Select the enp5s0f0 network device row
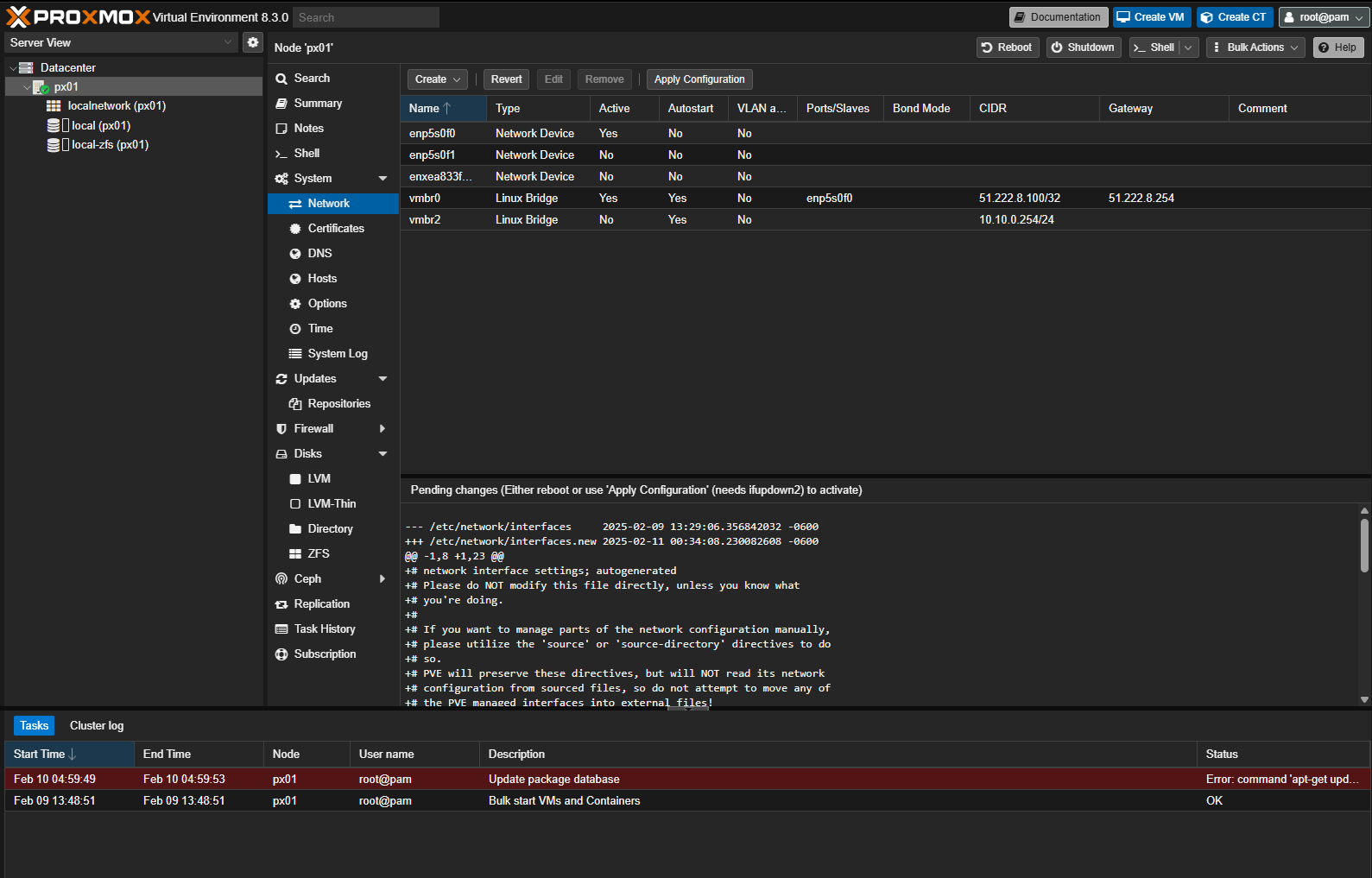The width and height of the screenshot is (1372, 878). click(x=885, y=133)
